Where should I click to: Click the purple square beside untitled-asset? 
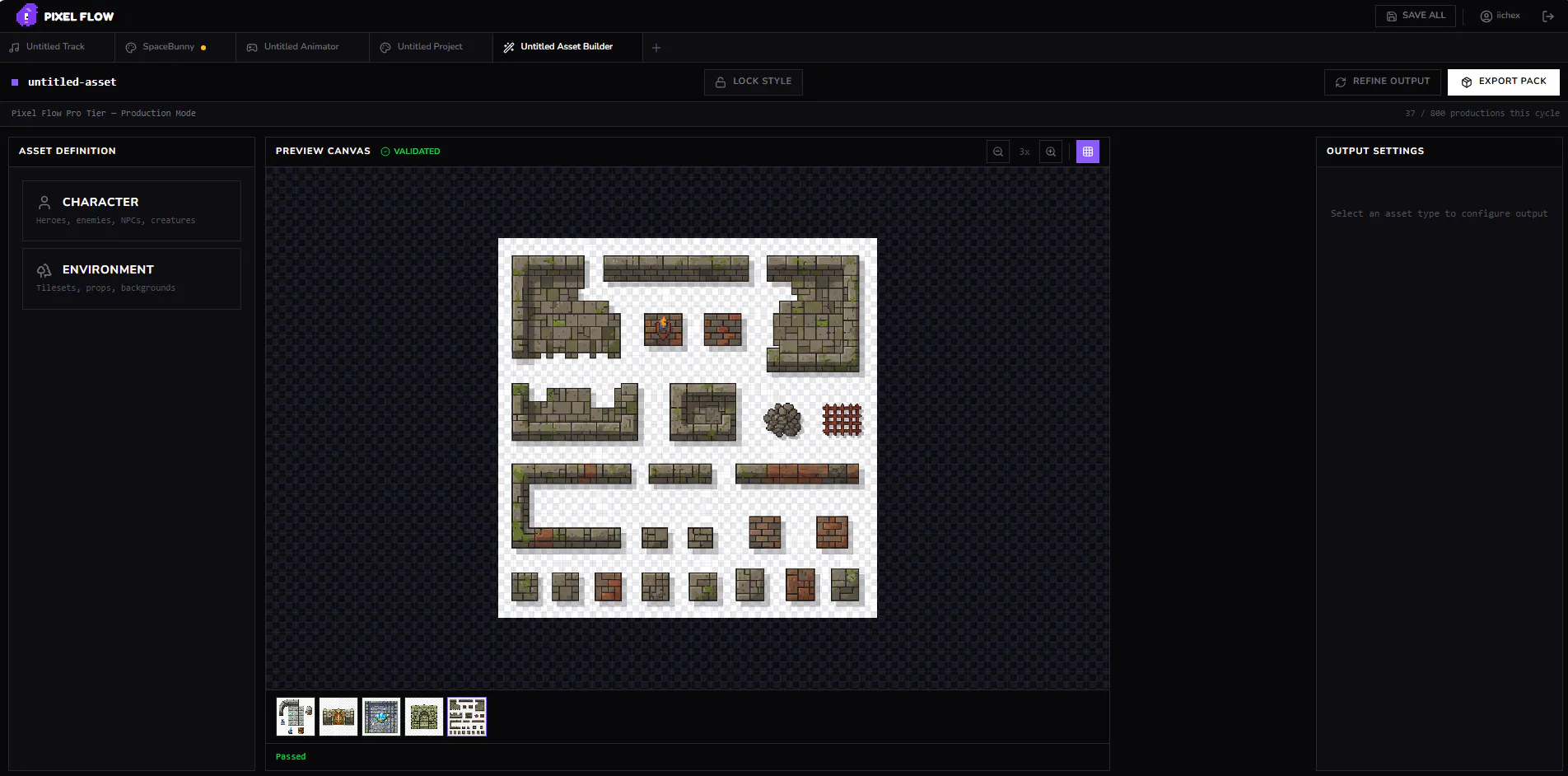coord(15,82)
